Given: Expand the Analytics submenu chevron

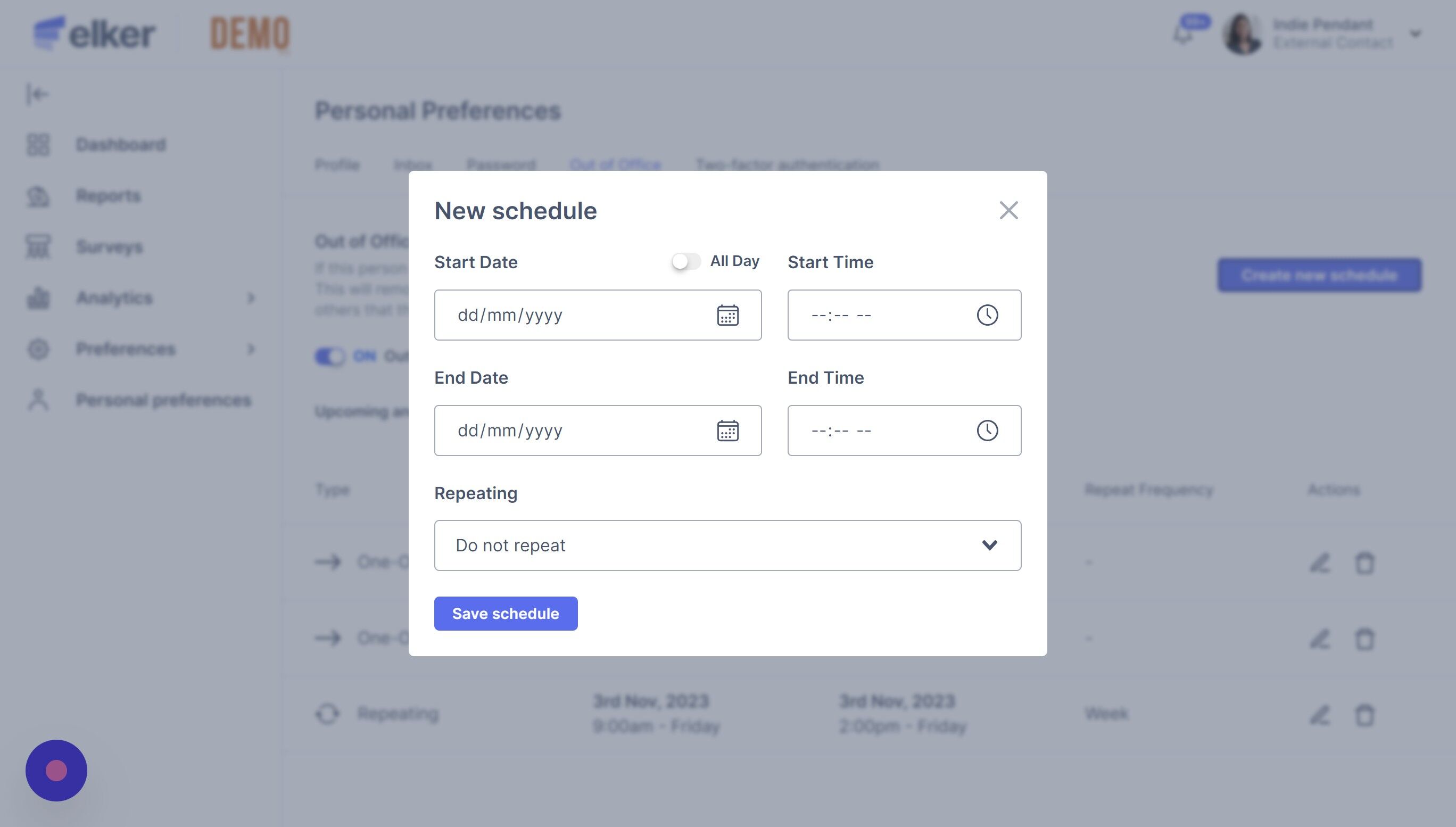Looking at the screenshot, I should coord(251,297).
